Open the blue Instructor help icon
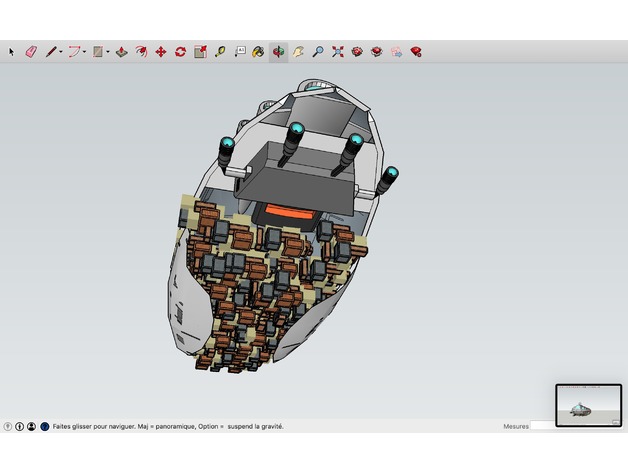 tap(45, 427)
